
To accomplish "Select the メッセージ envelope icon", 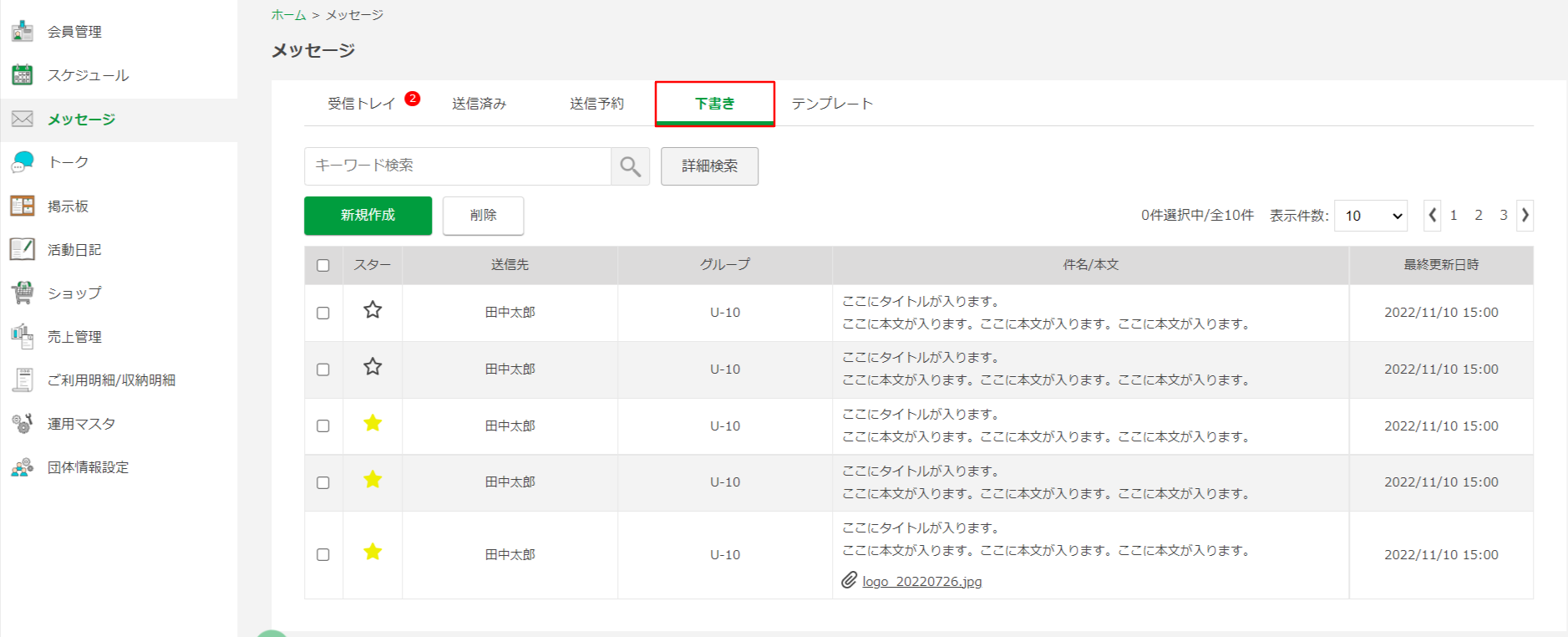I will coord(23,119).
